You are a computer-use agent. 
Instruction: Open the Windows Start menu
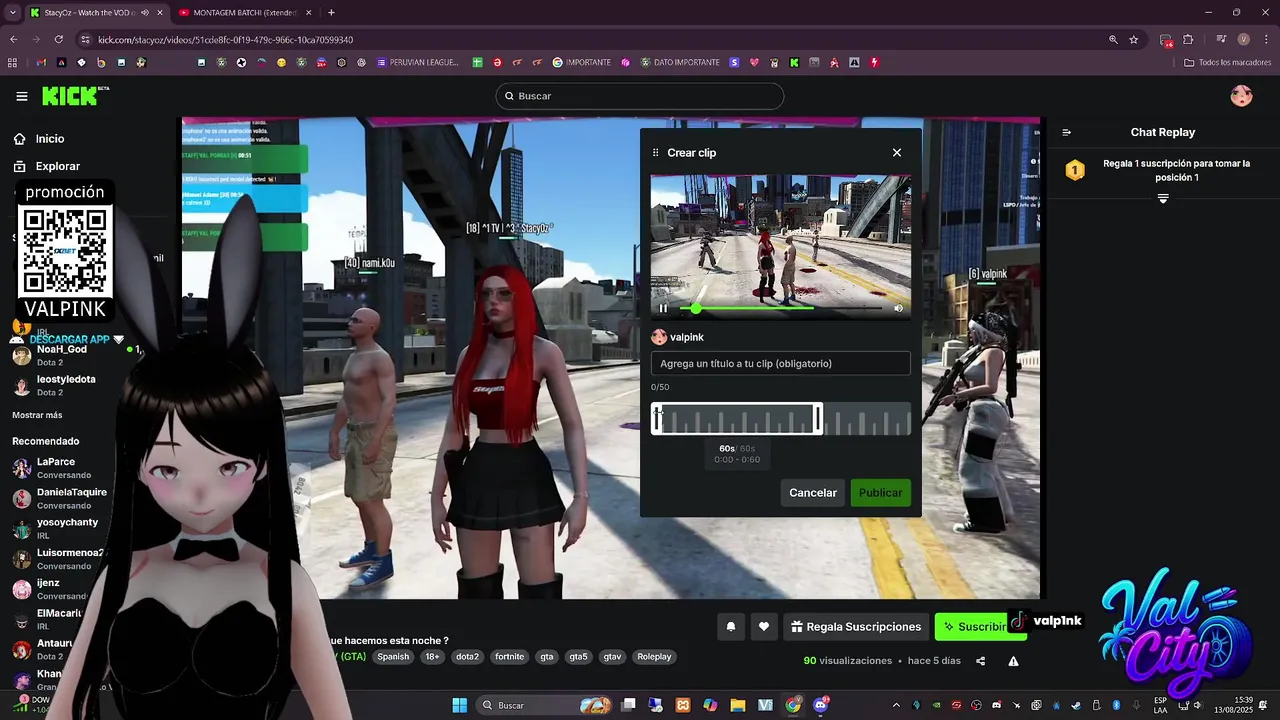click(x=459, y=705)
